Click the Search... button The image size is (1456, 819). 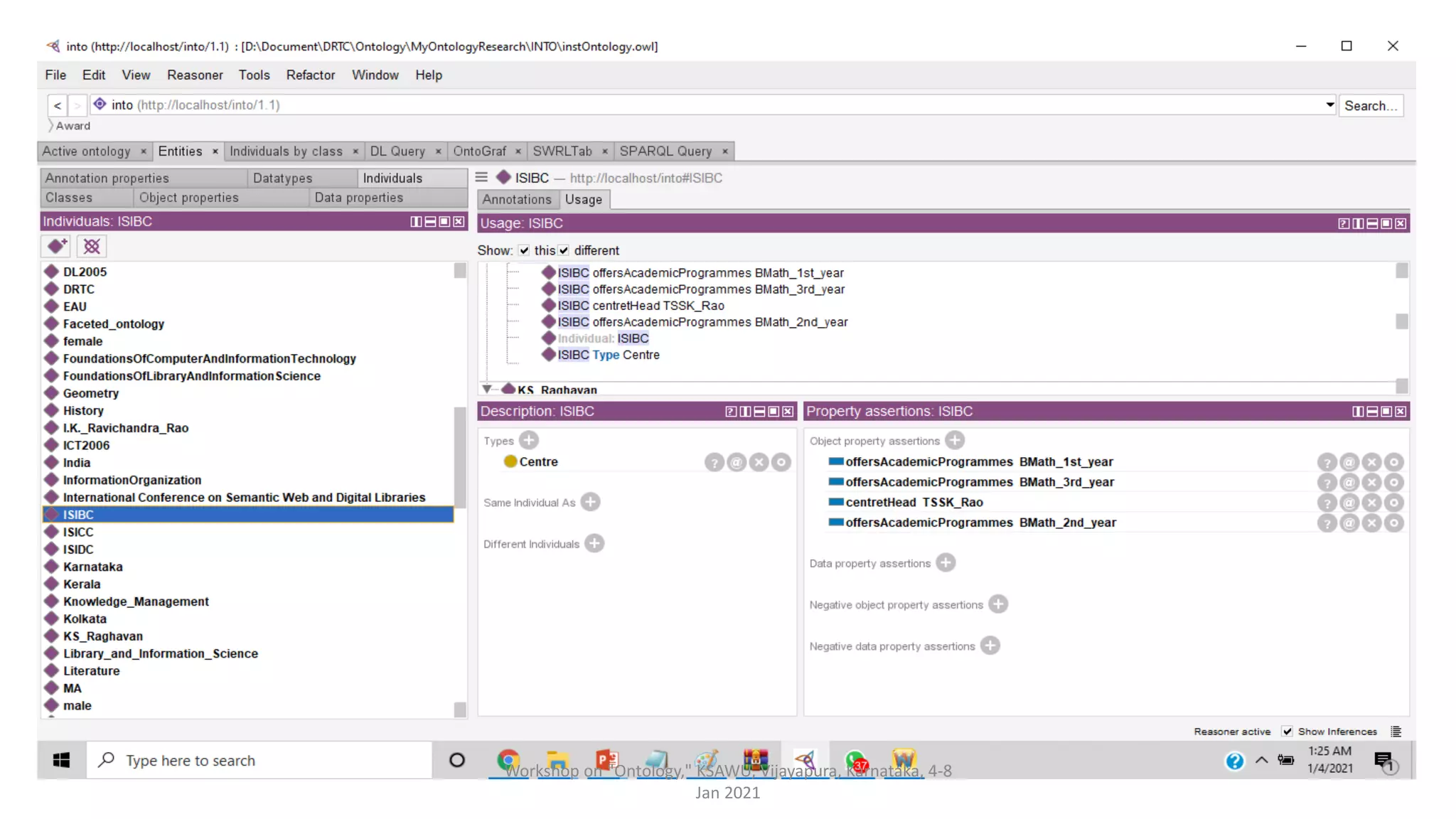point(1370,105)
